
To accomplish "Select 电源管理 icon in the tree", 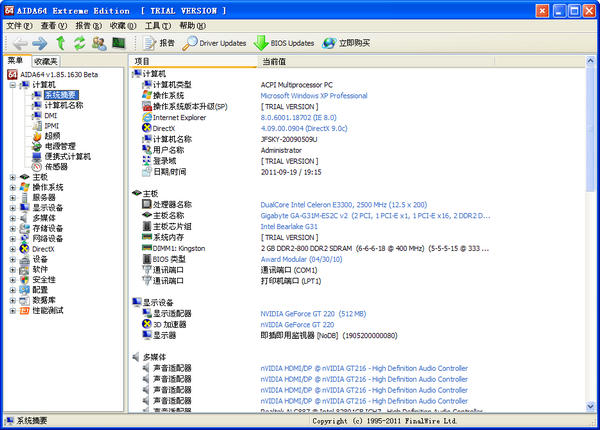I will click(x=37, y=146).
